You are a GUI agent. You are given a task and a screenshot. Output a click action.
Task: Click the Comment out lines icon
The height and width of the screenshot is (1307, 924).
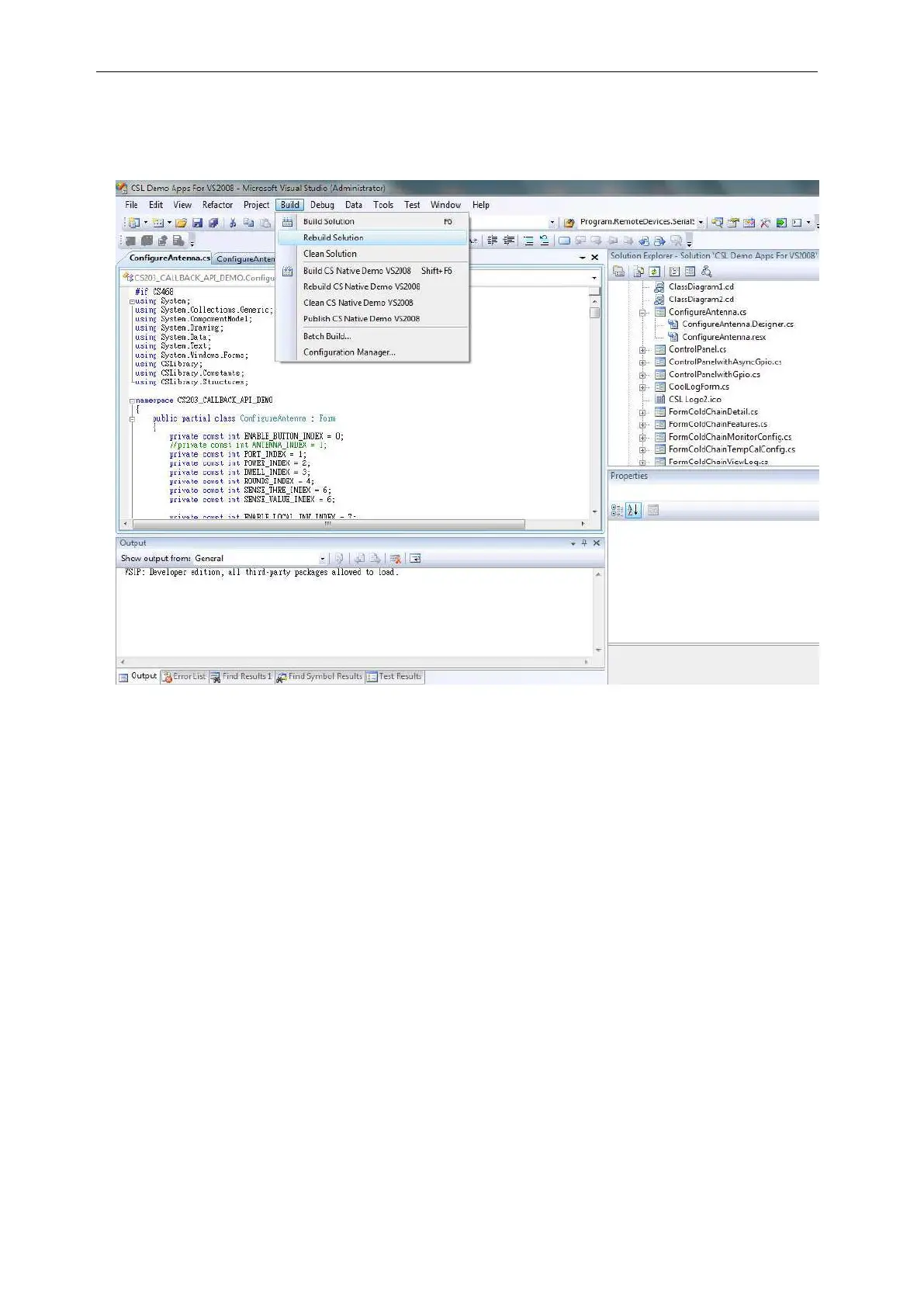coord(528,241)
